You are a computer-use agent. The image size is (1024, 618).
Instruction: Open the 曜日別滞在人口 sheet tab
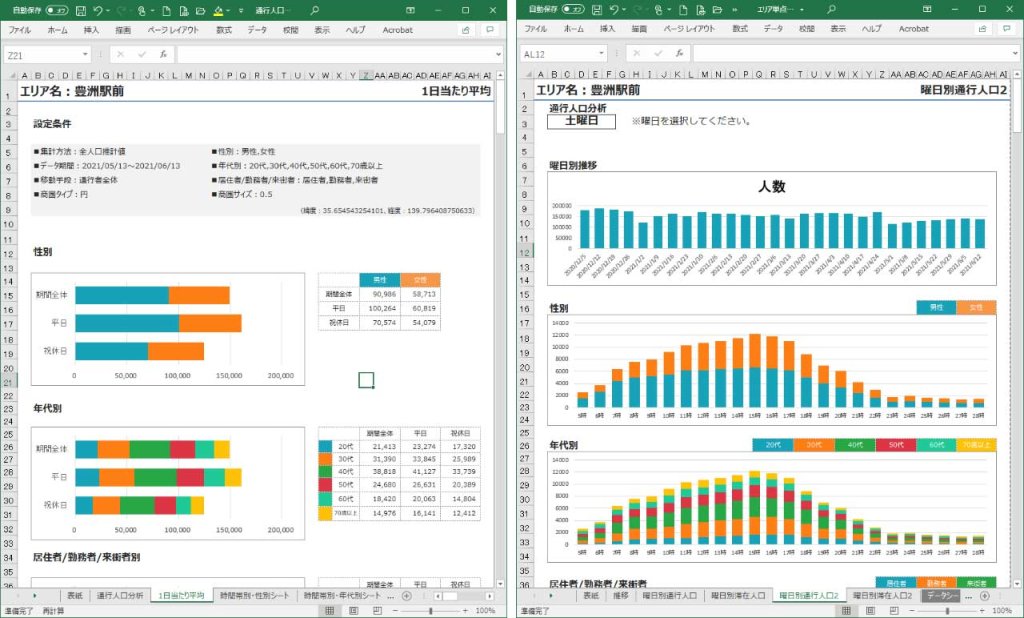point(737,596)
